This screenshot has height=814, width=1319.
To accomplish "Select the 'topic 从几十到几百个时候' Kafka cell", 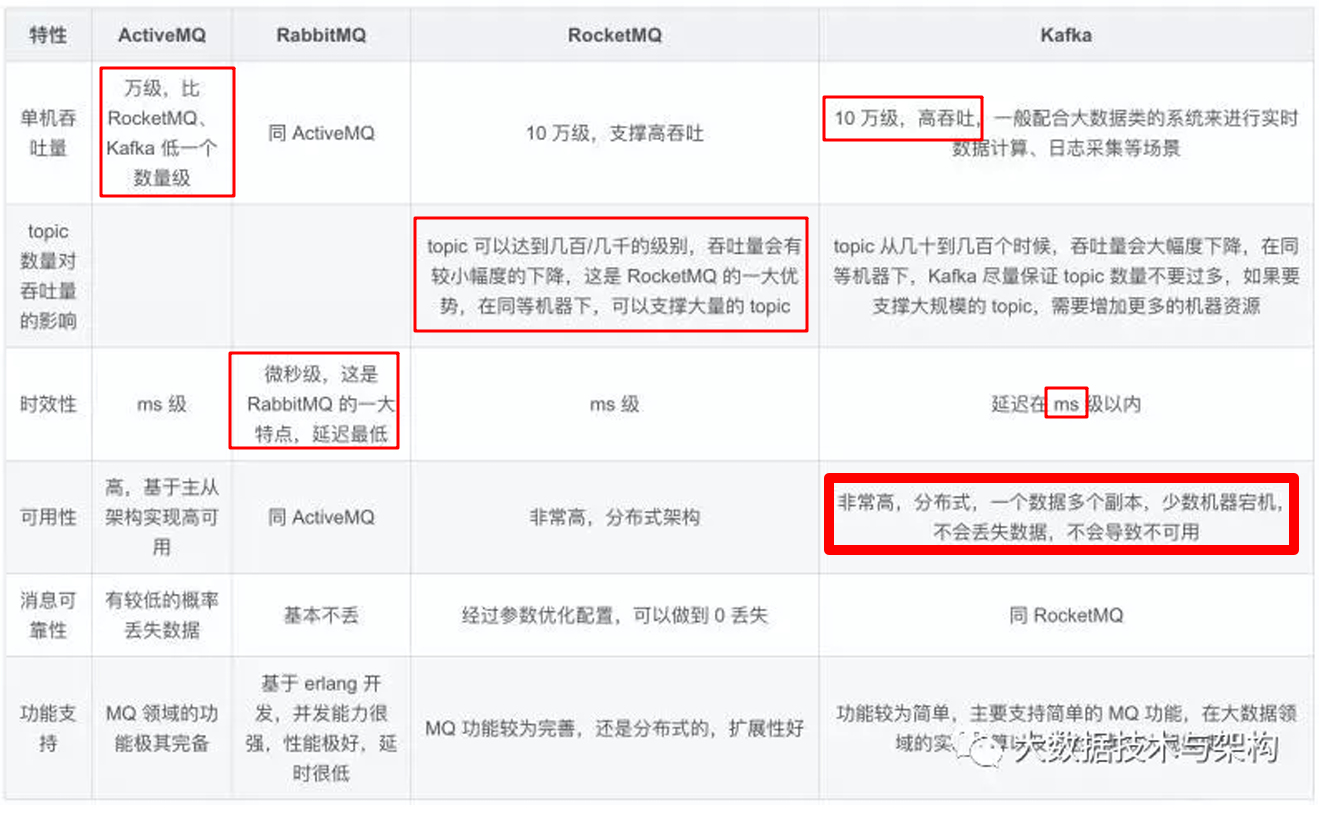I will coord(1066,276).
